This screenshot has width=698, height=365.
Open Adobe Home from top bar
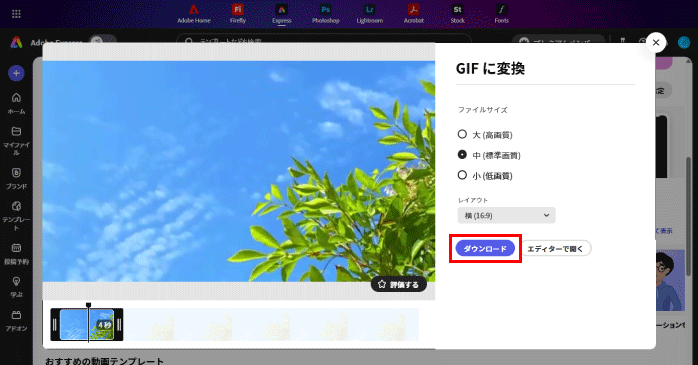(x=194, y=14)
